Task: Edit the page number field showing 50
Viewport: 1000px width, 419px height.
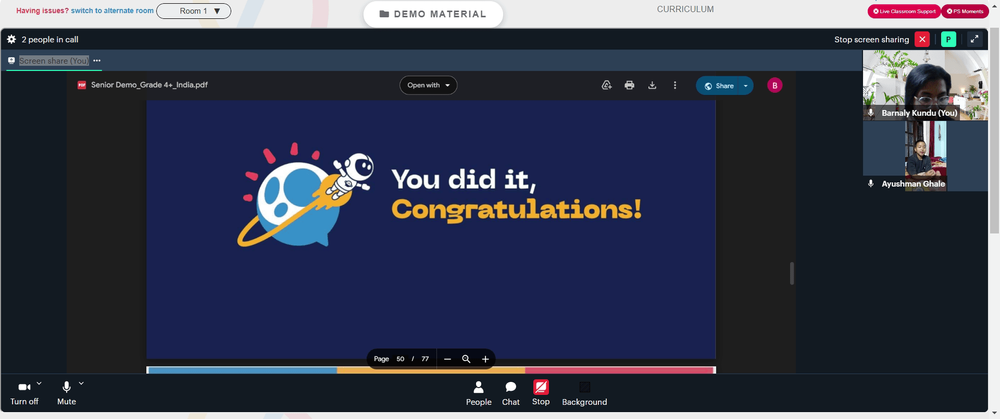Action: (x=401, y=359)
